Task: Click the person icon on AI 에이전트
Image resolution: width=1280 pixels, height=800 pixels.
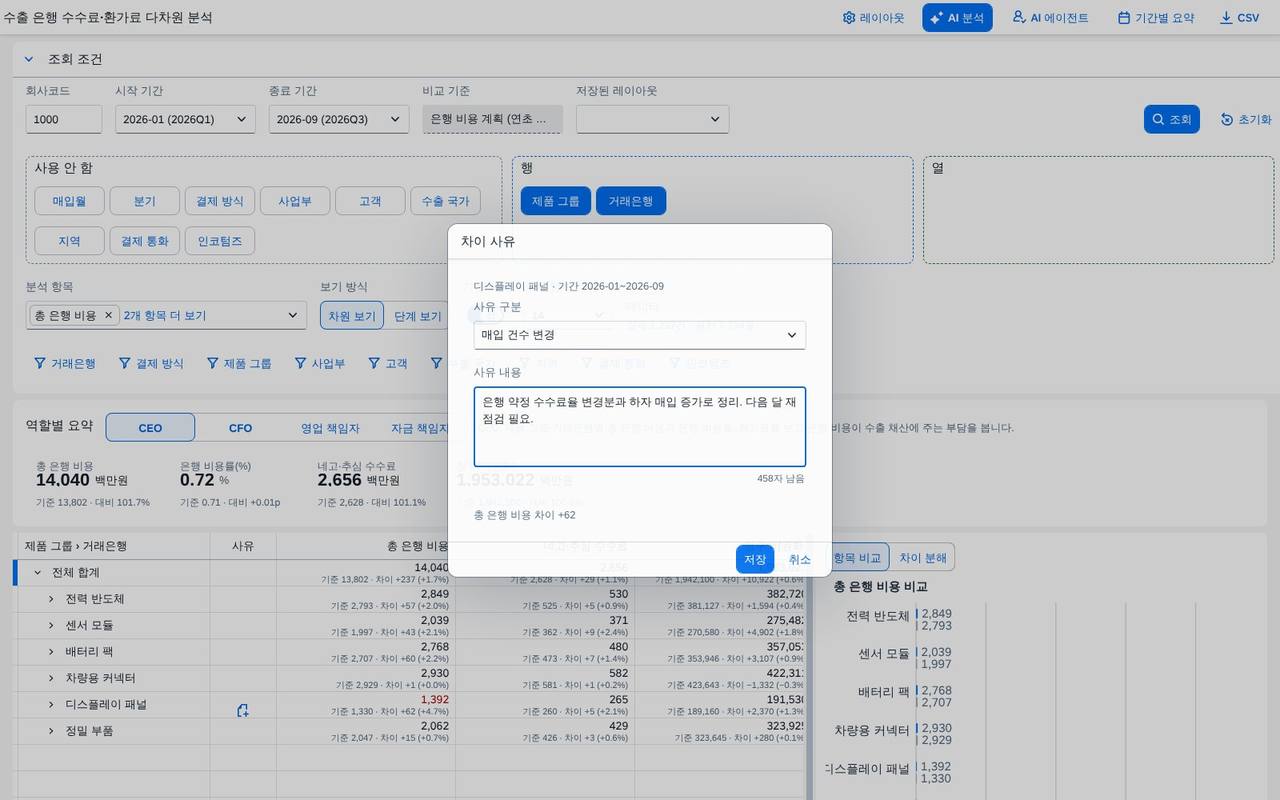Action: (x=1019, y=18)
